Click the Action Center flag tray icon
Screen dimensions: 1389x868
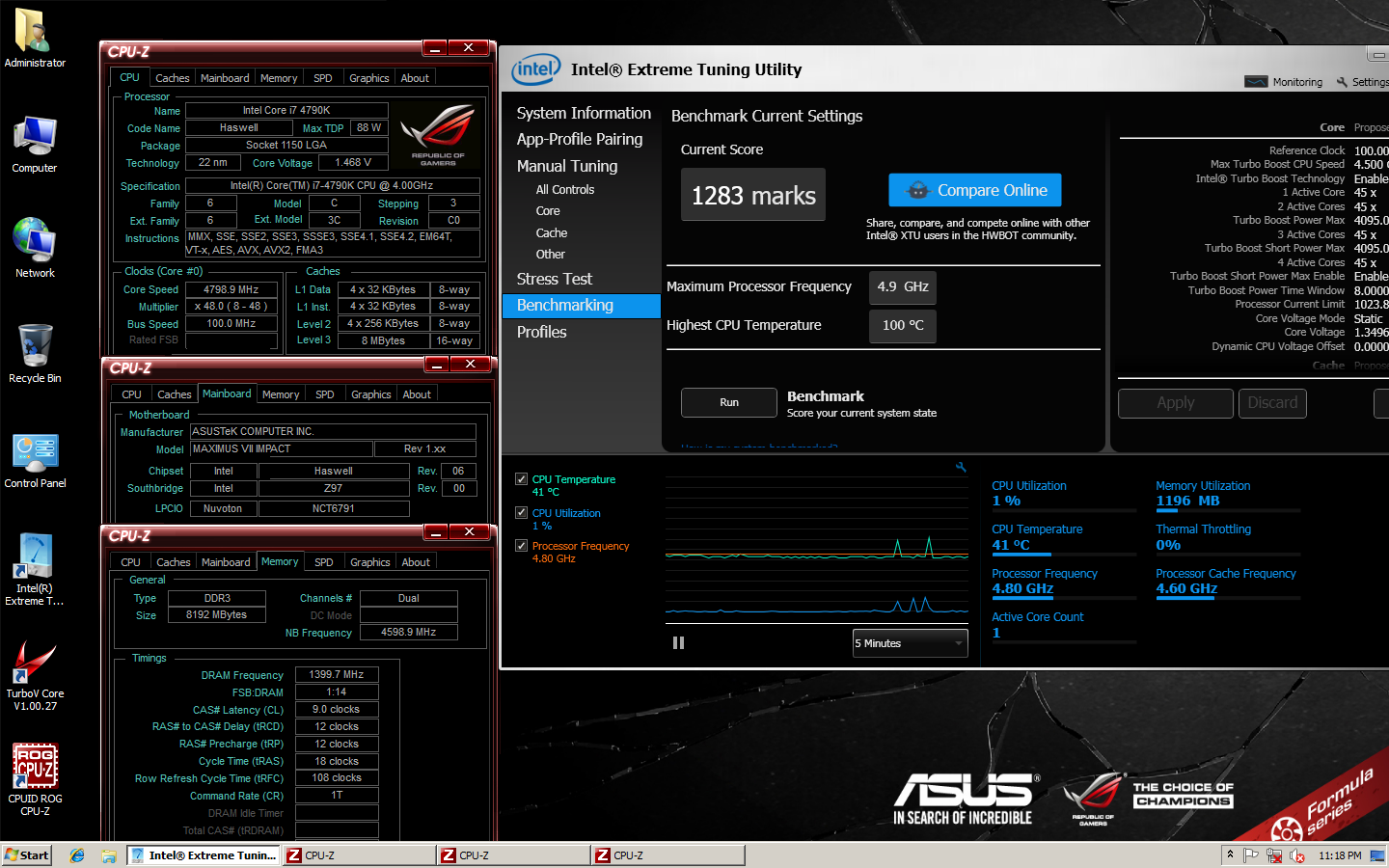(1251, 855)
